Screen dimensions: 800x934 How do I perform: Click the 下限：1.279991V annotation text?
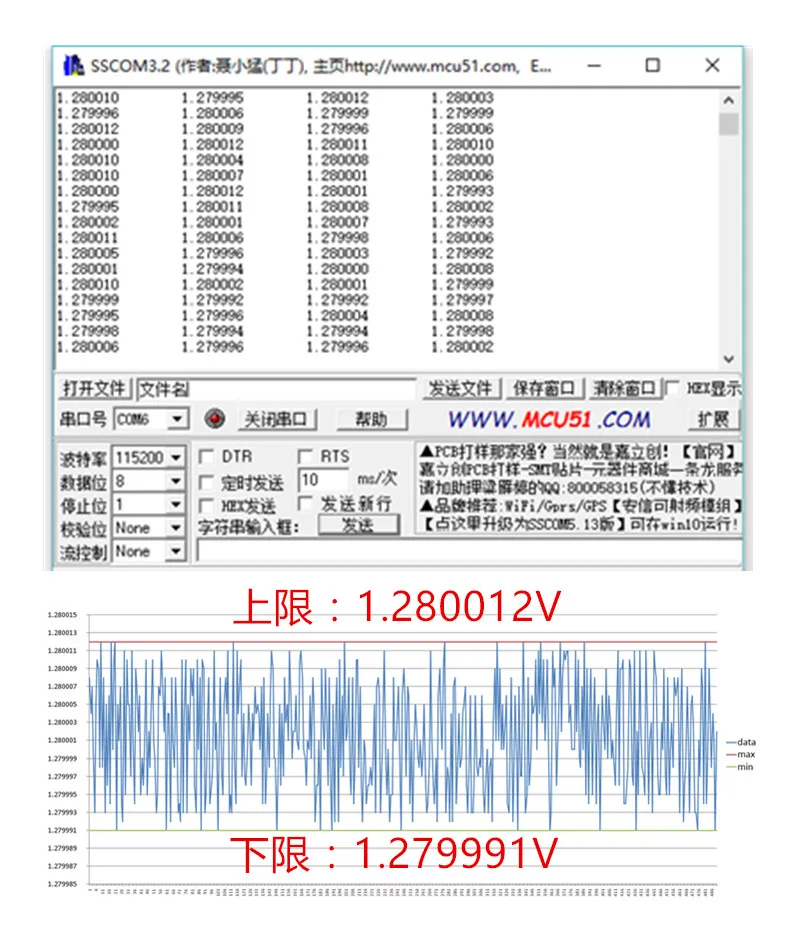click(x=394, y=854)
